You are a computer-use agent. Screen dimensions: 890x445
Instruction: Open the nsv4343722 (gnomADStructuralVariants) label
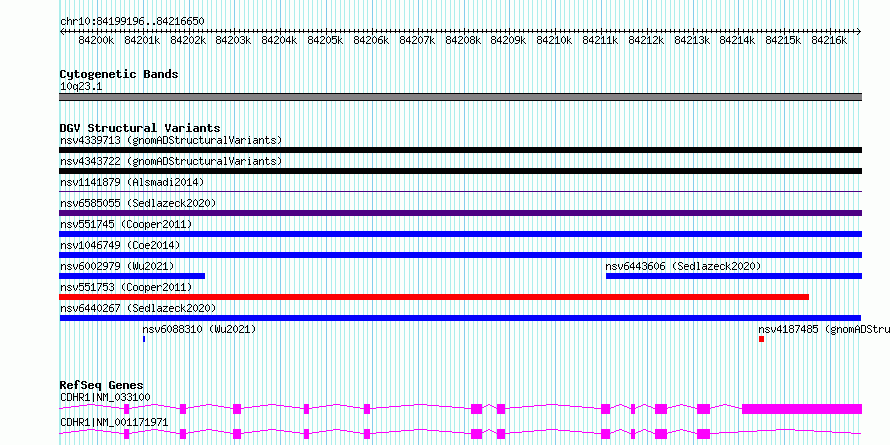(171, 161)
